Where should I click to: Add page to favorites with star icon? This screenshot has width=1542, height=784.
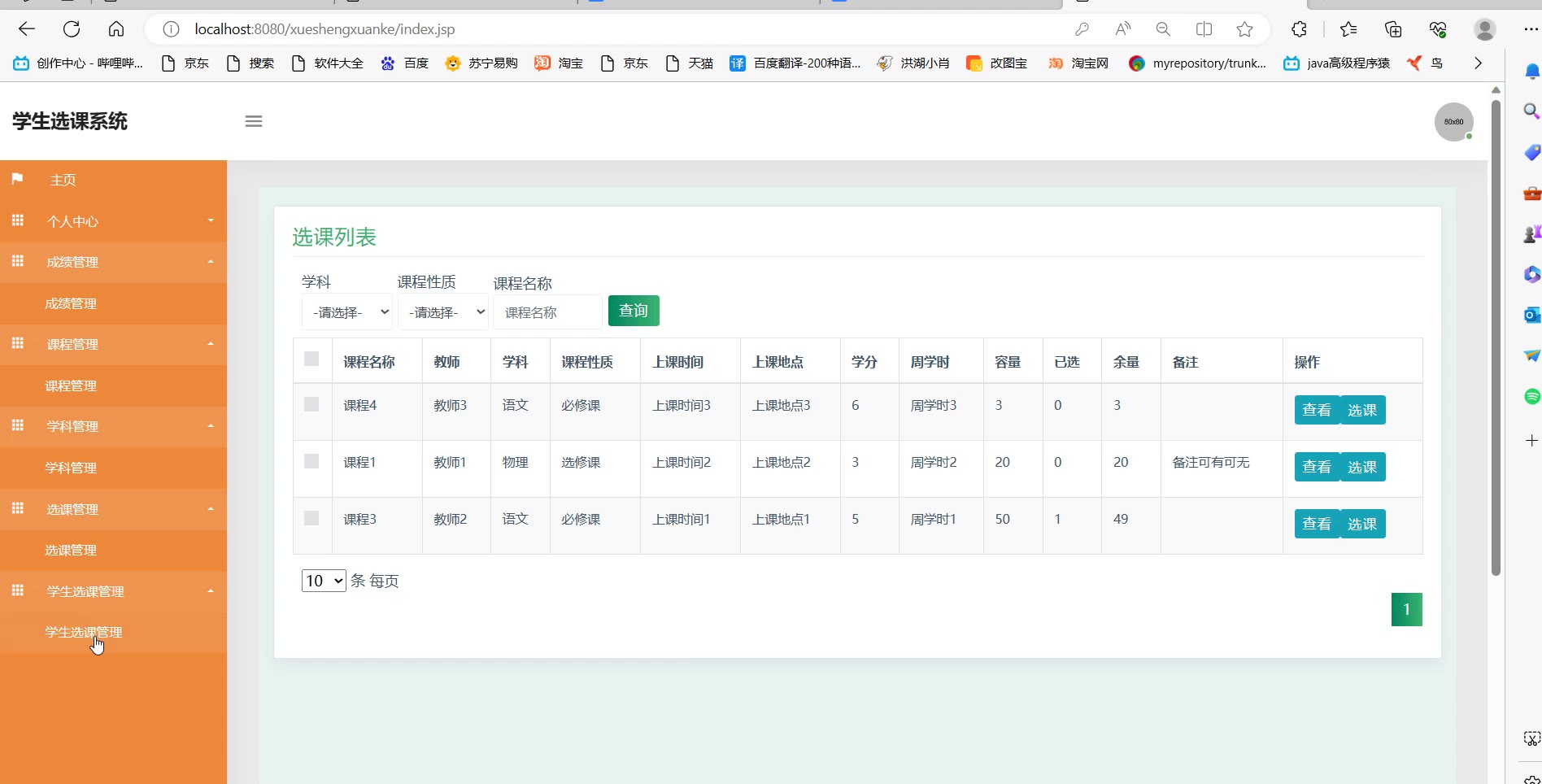pos(1244,29)
